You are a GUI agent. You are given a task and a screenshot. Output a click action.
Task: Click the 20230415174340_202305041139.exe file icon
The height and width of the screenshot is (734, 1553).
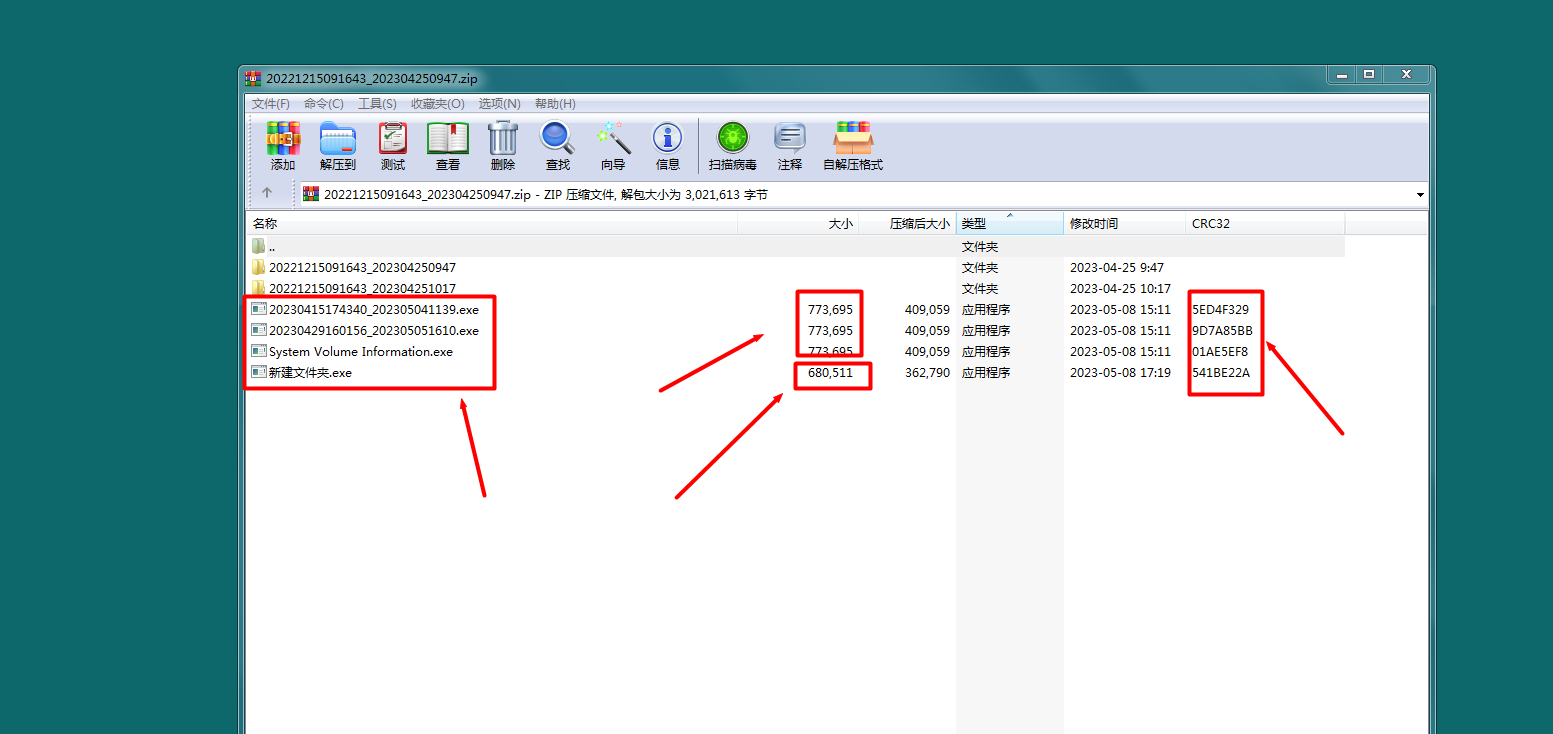(x=259, y=309)
